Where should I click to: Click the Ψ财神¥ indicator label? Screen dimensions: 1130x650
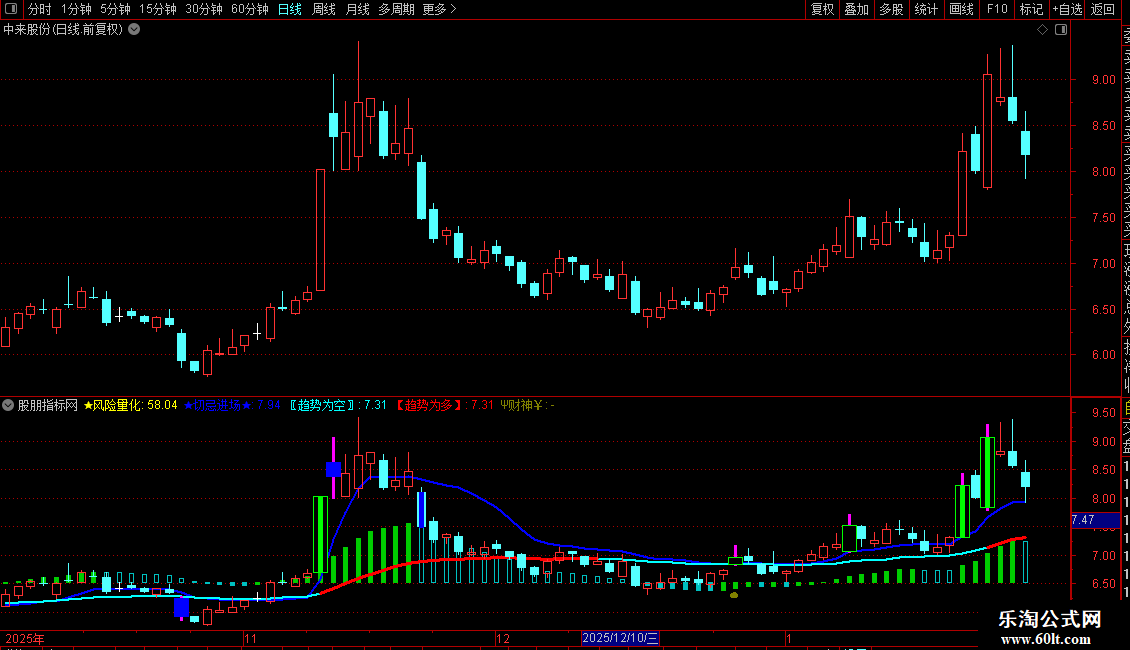click(x=528, y=406)
